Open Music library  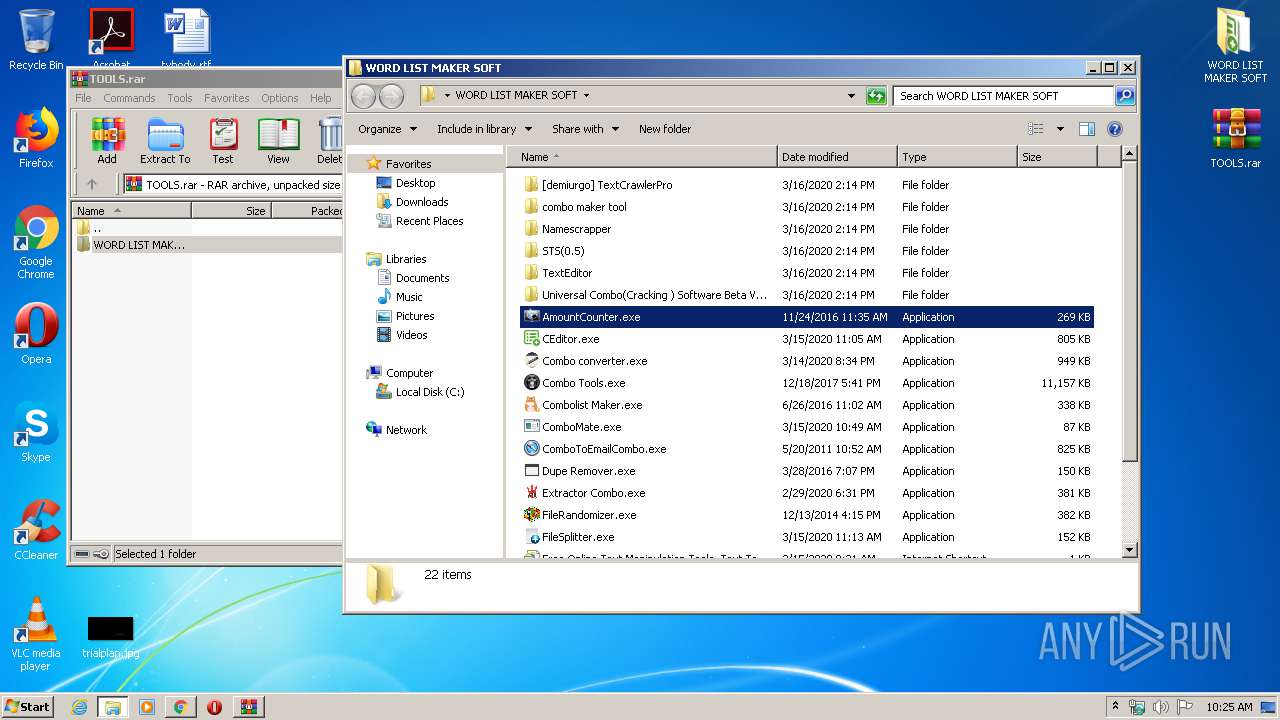tap(408, 297)
